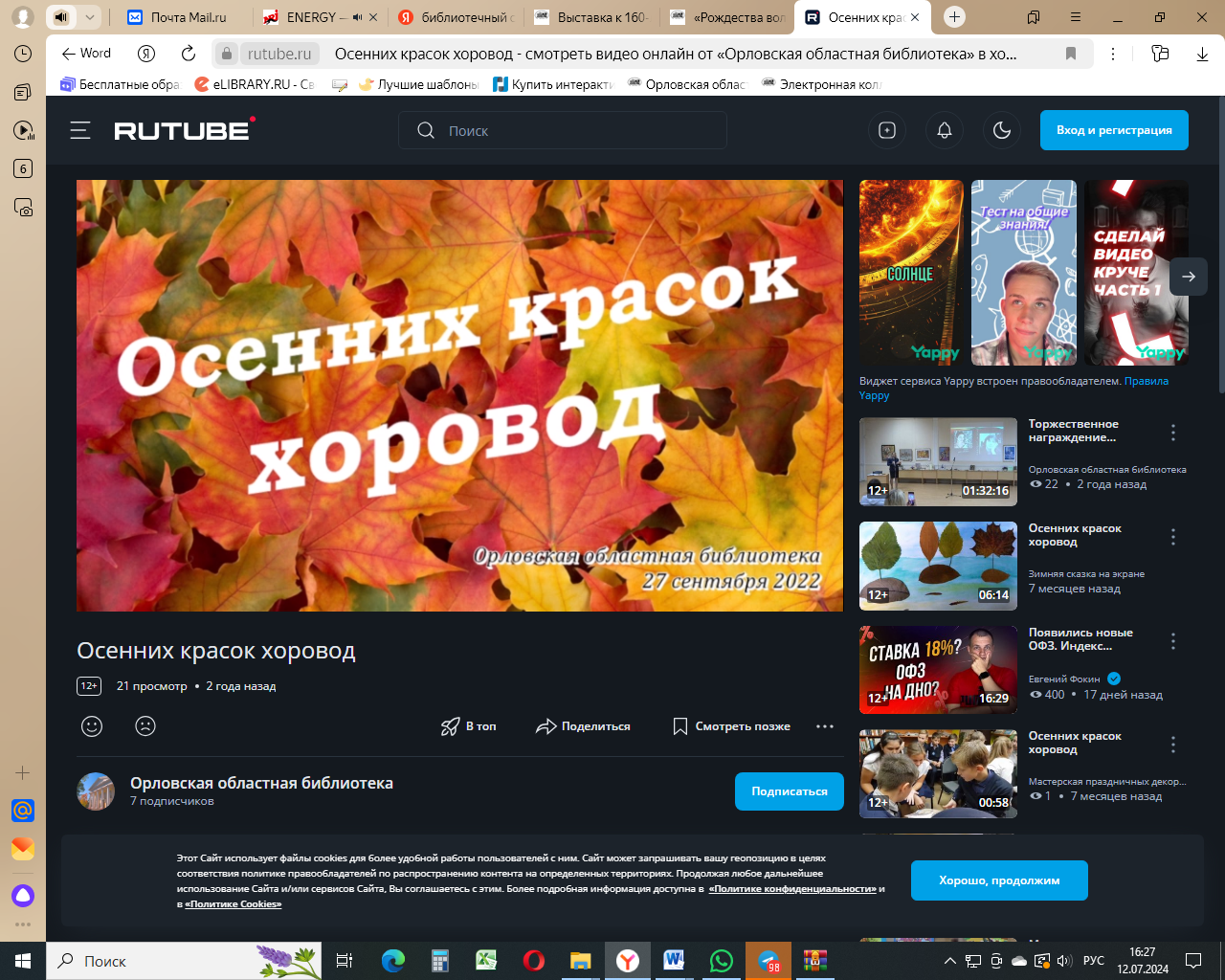1225x980 pixels.
Task: Dislike the video with sad face
Action: 145,726
